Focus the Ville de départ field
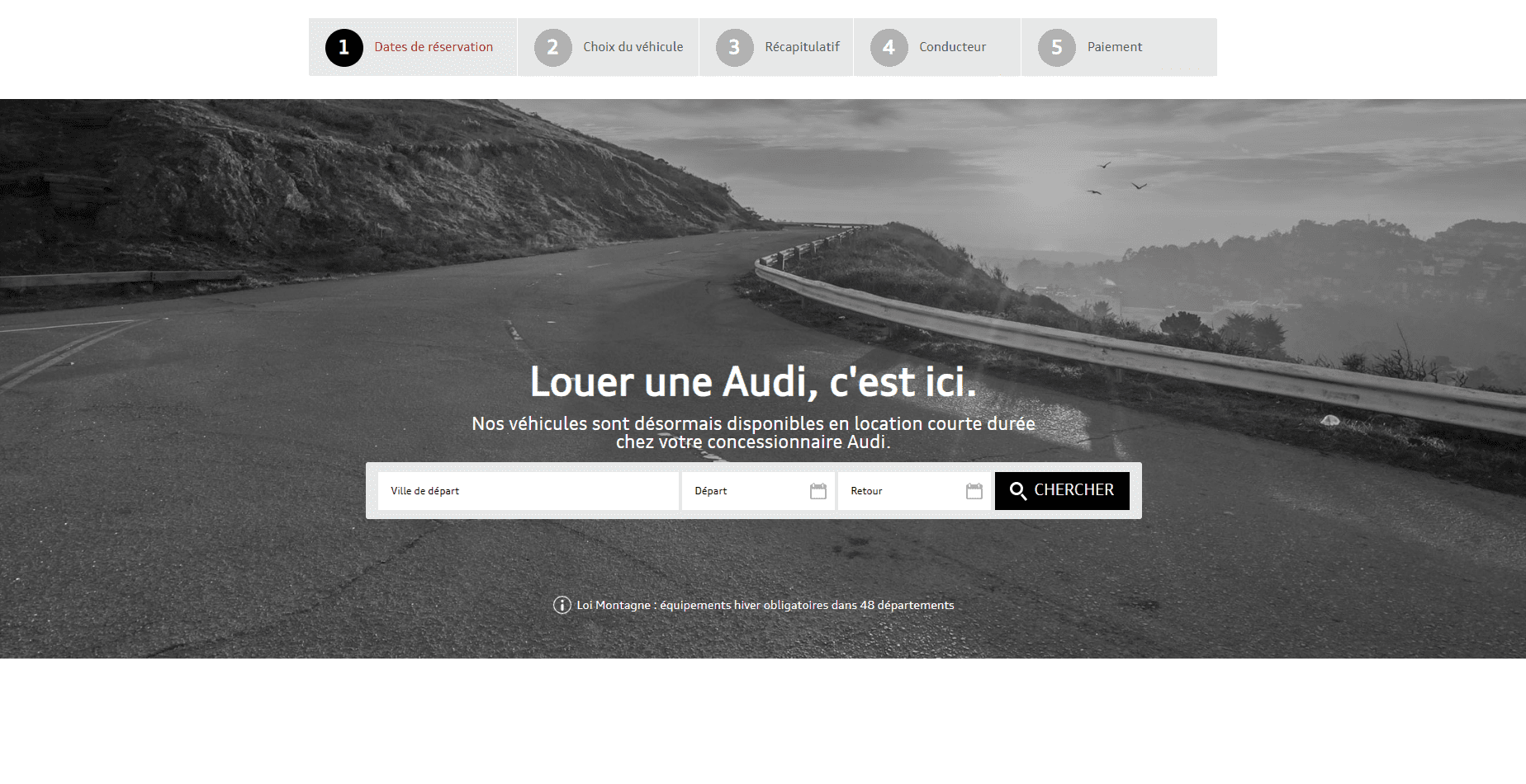Screen dimensions: 1526x784 pyautogui.click(x=528, y=491)
